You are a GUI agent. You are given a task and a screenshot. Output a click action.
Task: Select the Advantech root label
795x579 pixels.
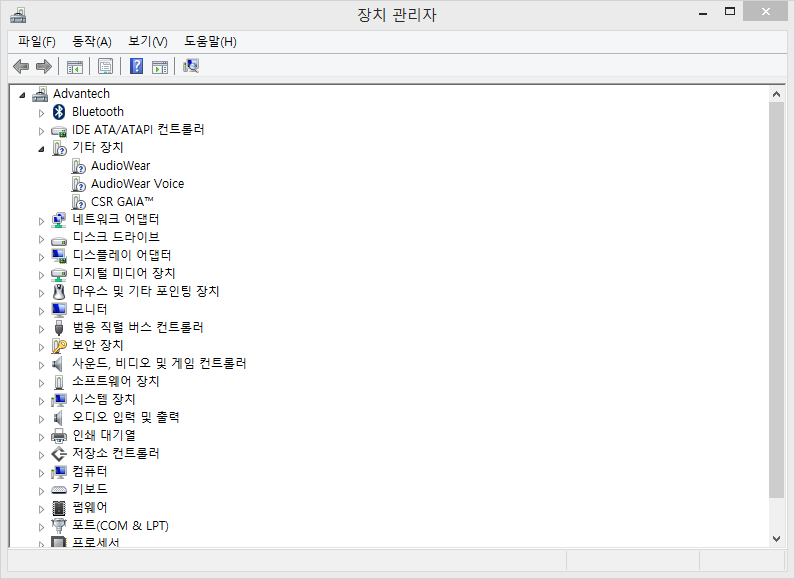[81, 94]
